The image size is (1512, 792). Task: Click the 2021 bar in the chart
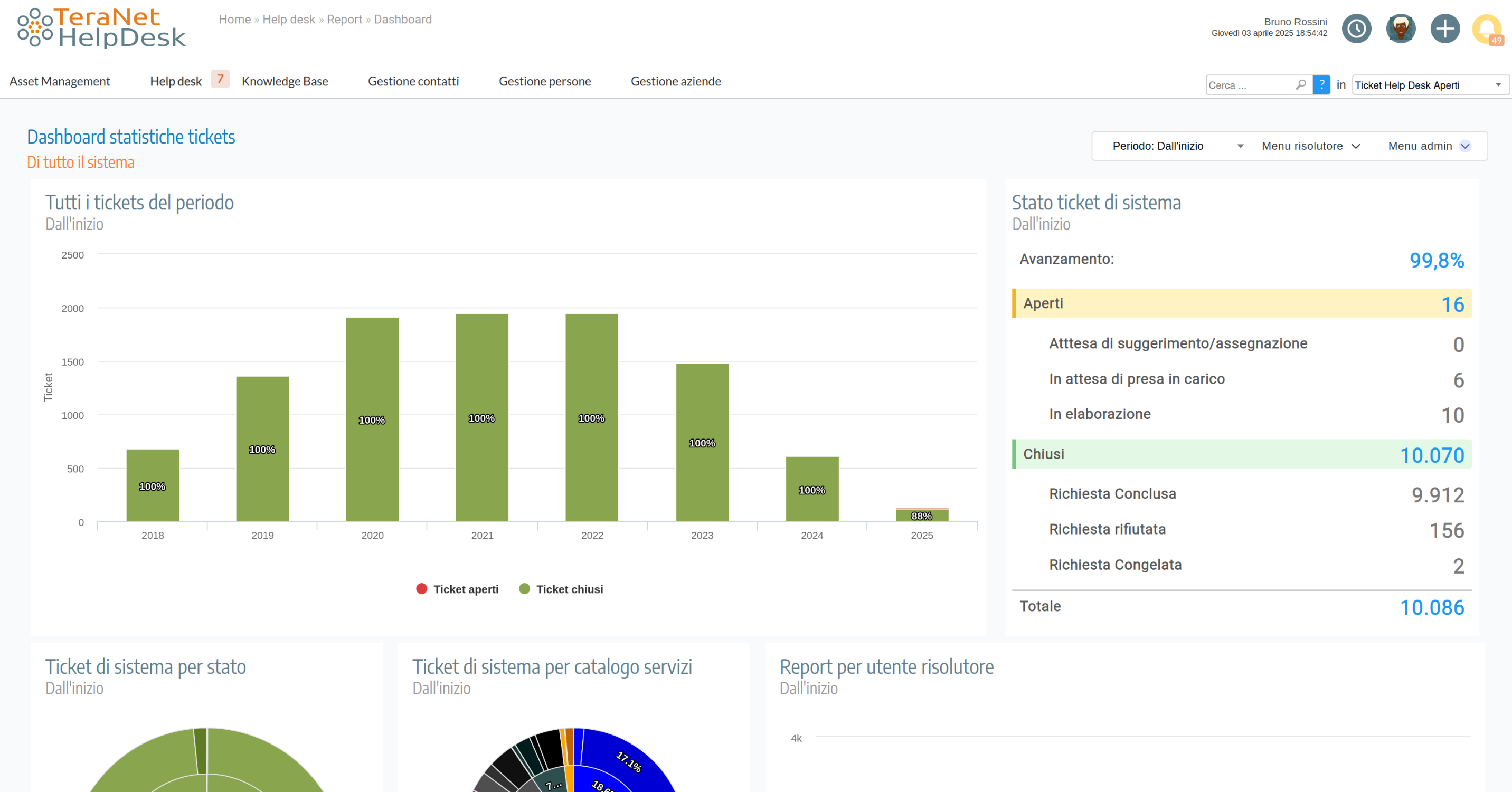[x=482, y=418]
